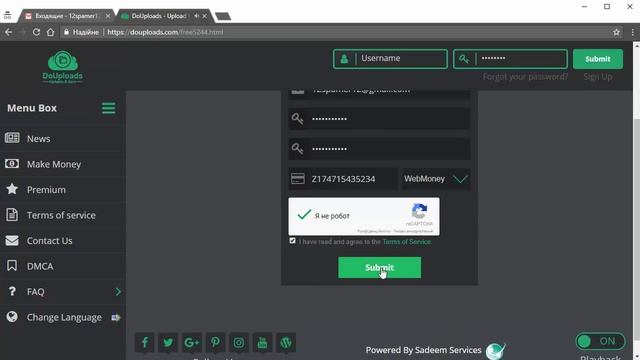The image size is (640, 360).
Task: Toggle the agree to Terms checkbox
Action: pos(292,241)
